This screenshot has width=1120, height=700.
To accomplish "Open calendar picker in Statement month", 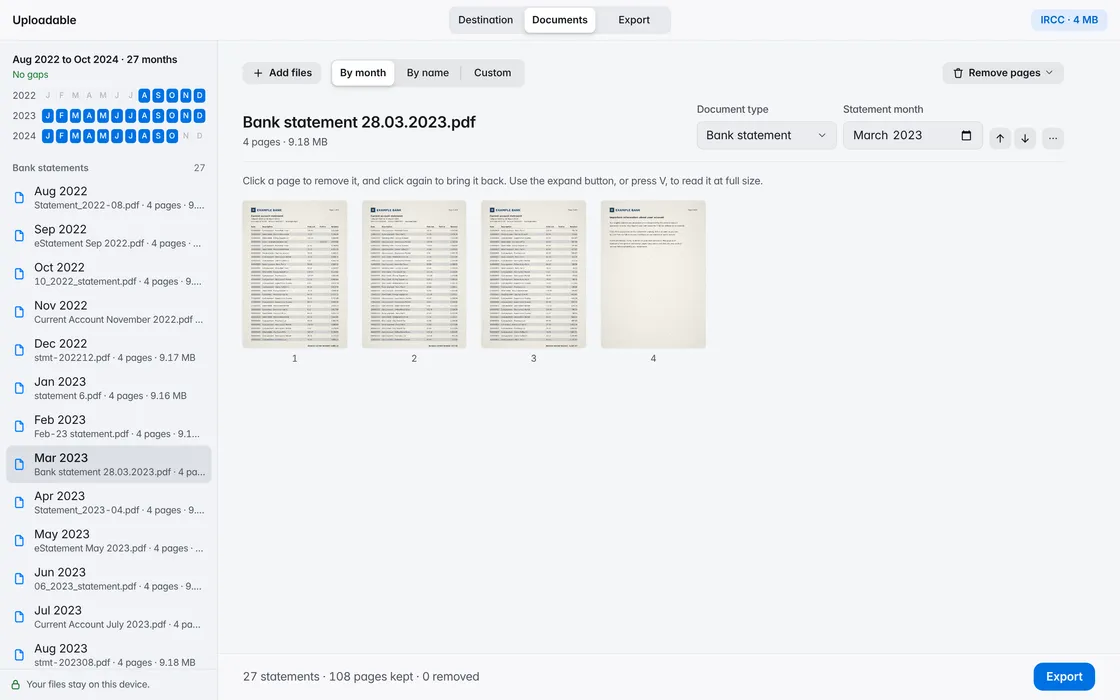I will tap(966, 135).
